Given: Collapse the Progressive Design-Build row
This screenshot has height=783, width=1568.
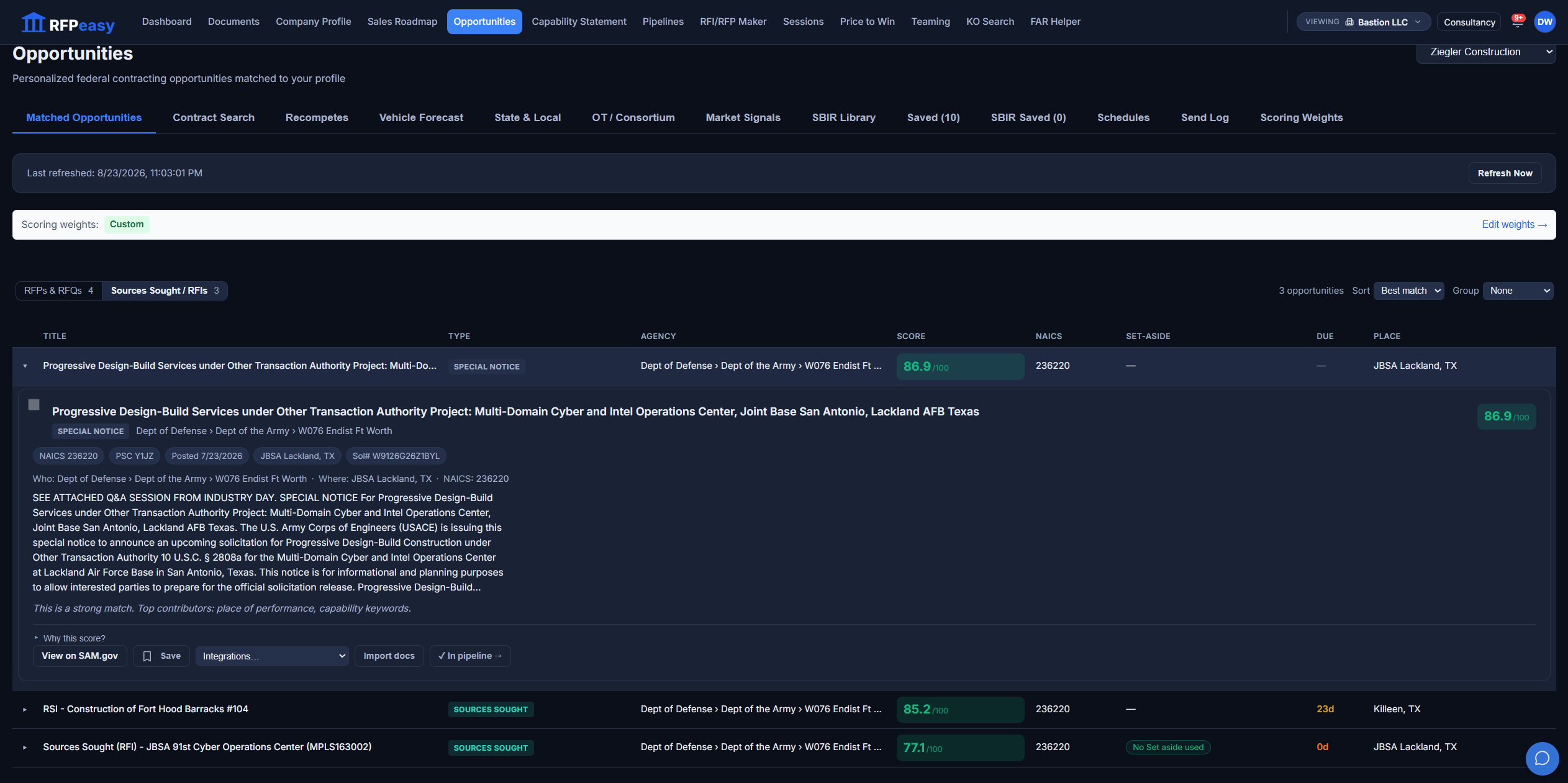Looking at the screenshot, I should (25, 366).
